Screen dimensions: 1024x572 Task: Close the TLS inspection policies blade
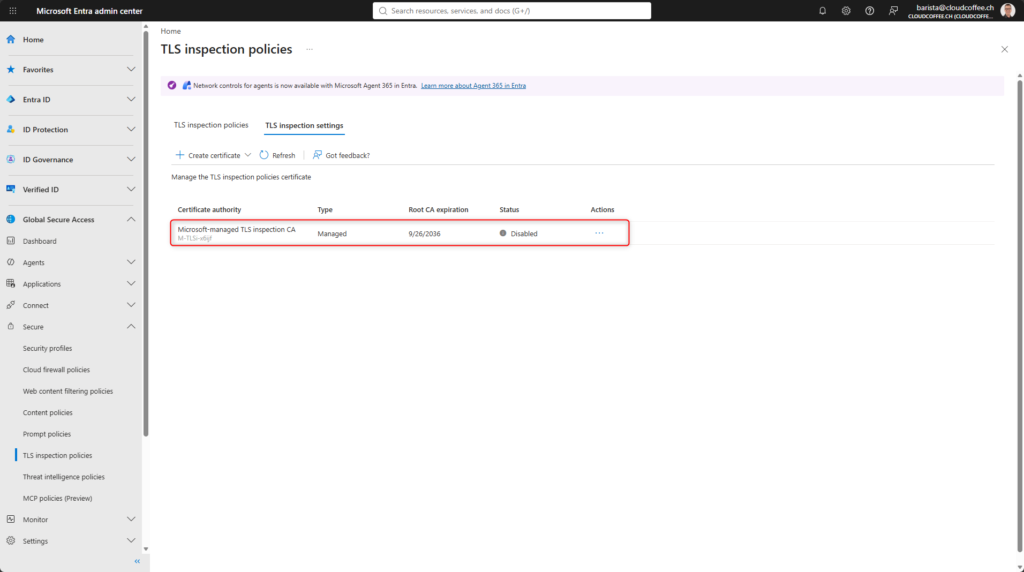point(1004,49)
